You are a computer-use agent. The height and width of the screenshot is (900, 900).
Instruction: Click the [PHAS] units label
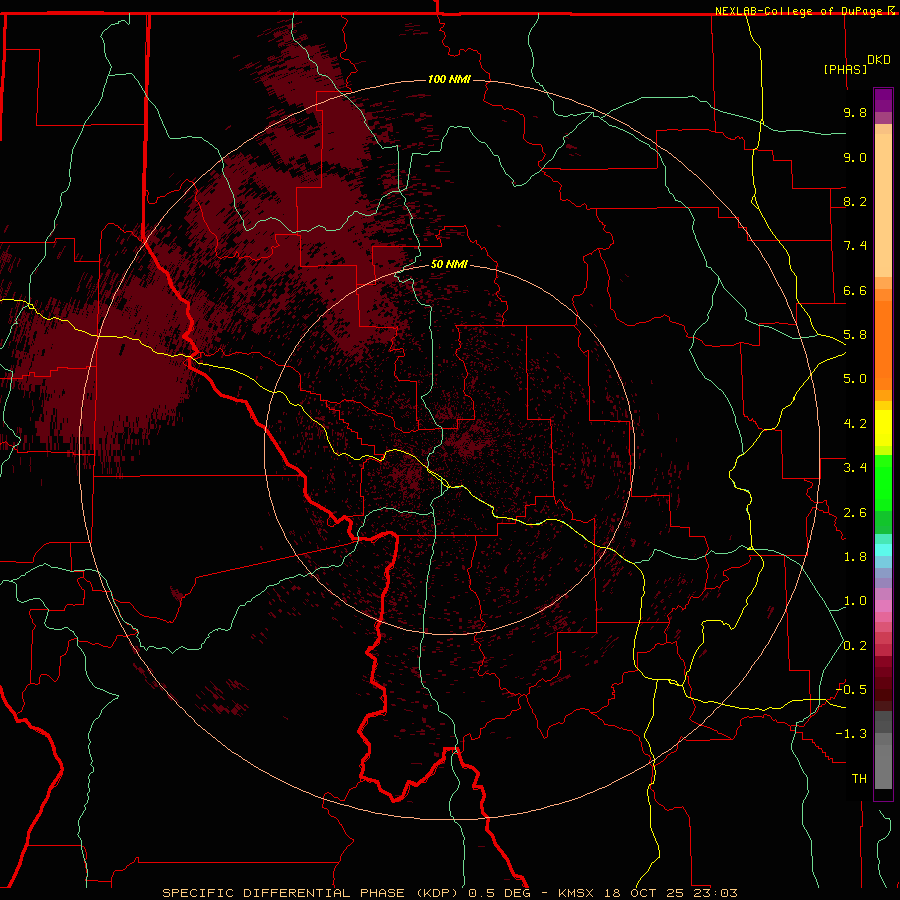click(845, 69)
